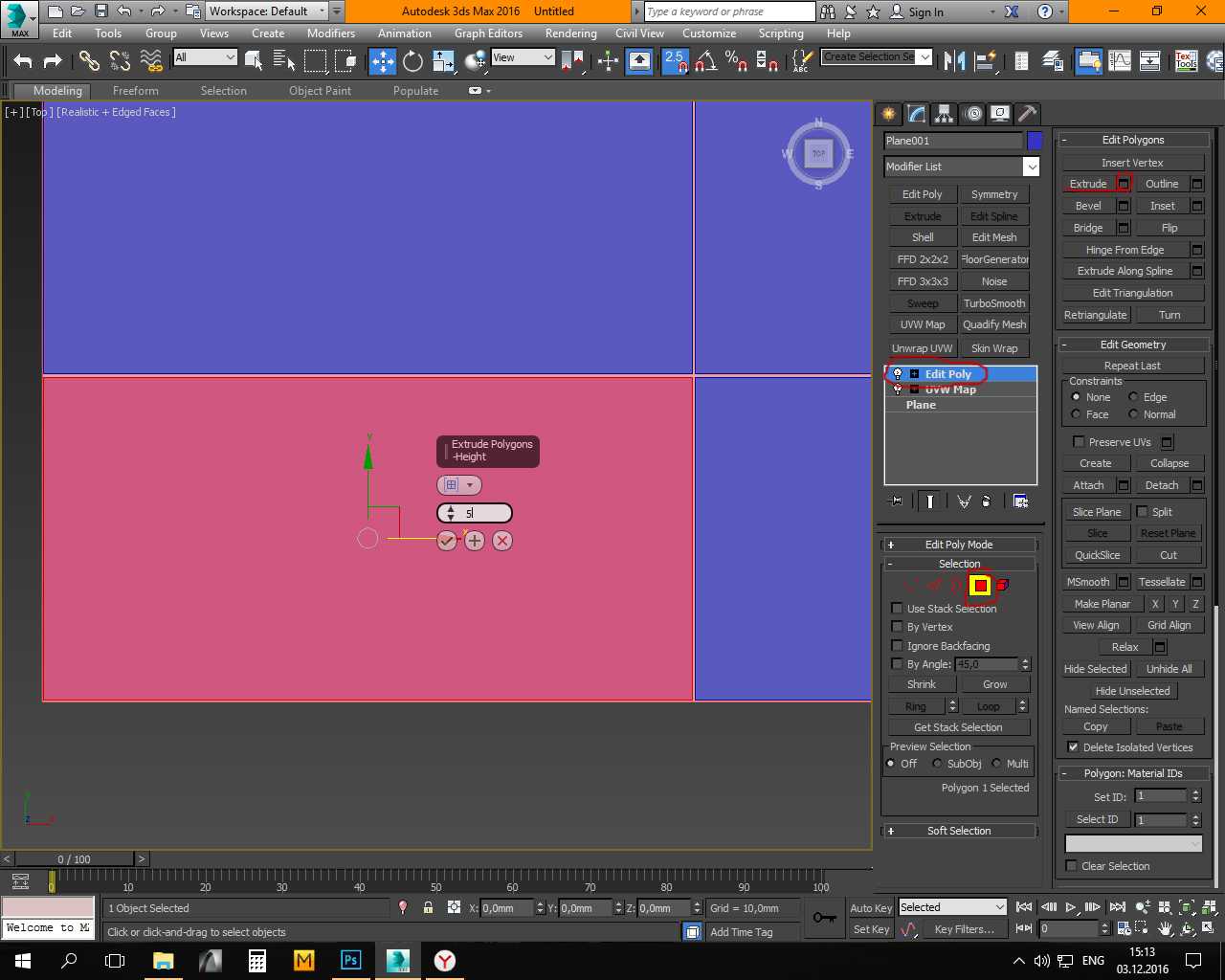The width and height of the screenshot is (1225, 980).
Task: Toggle Angle Snap in toolbar
Action: 705,61
